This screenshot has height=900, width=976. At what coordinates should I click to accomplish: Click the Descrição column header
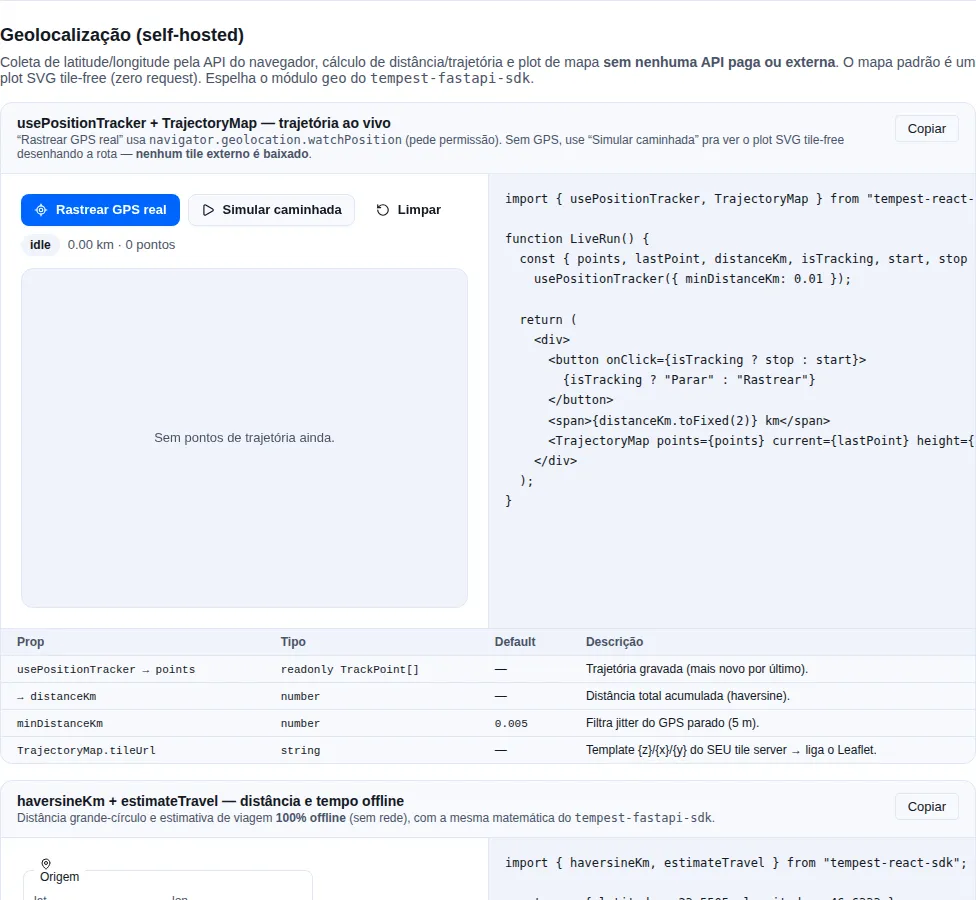614,642
